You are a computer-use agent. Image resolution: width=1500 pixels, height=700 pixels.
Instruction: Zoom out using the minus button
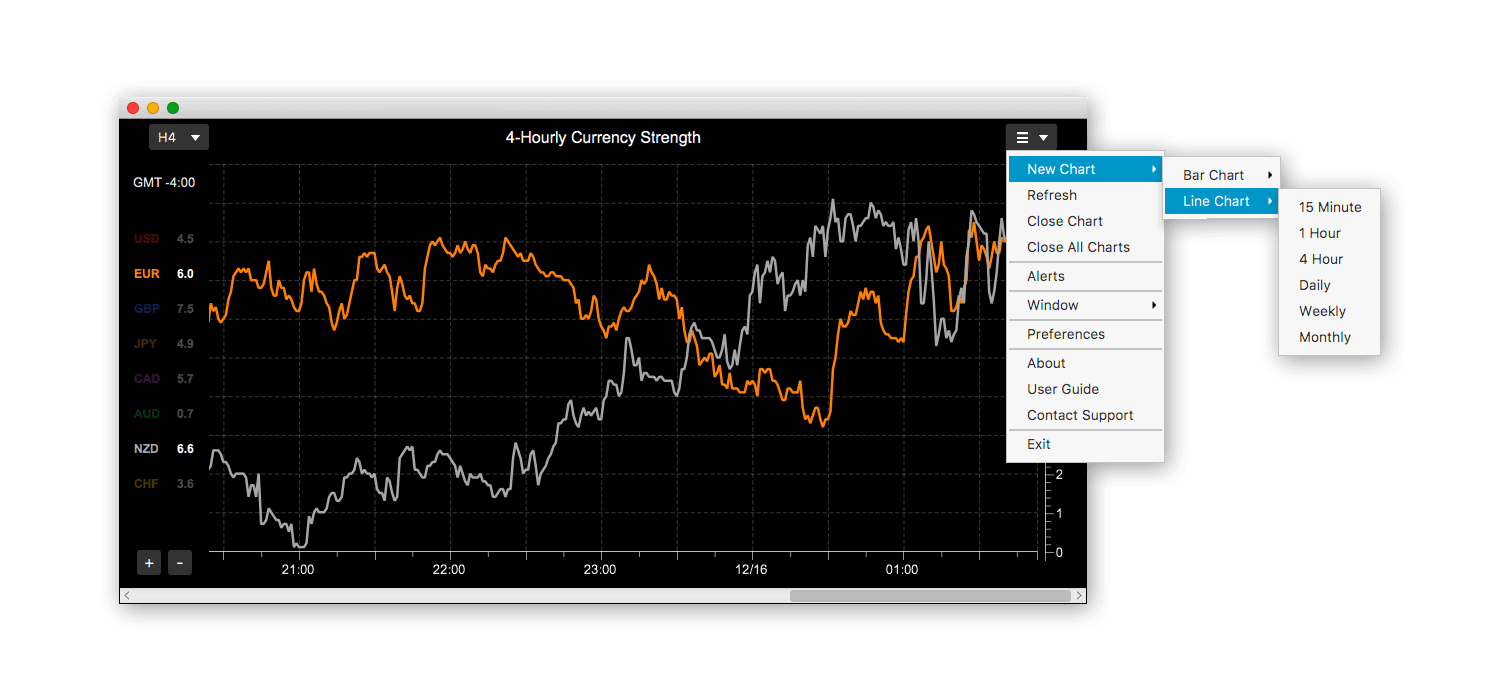pos(179,562)
